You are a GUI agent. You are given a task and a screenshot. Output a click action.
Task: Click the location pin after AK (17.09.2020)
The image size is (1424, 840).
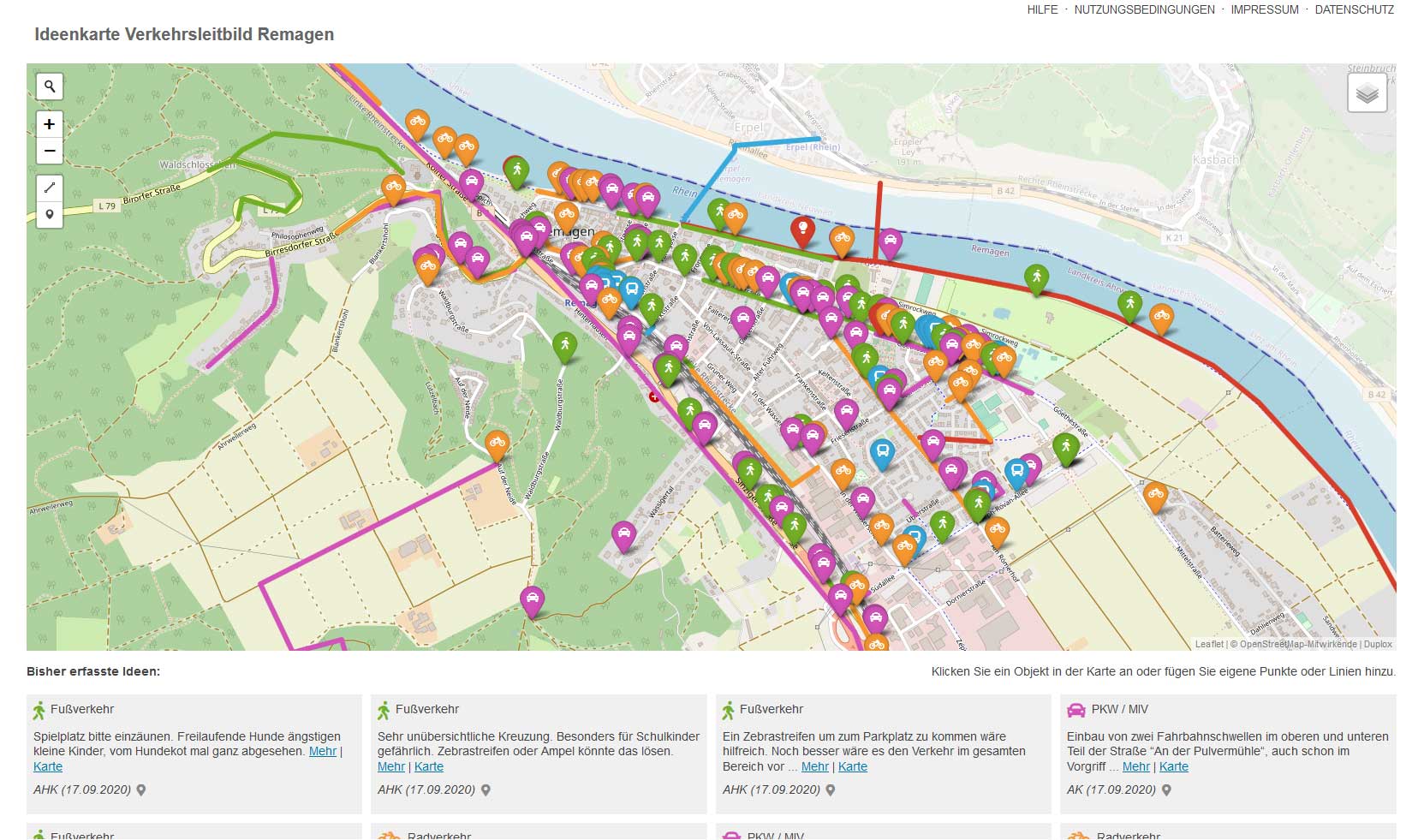(1166, 790)
